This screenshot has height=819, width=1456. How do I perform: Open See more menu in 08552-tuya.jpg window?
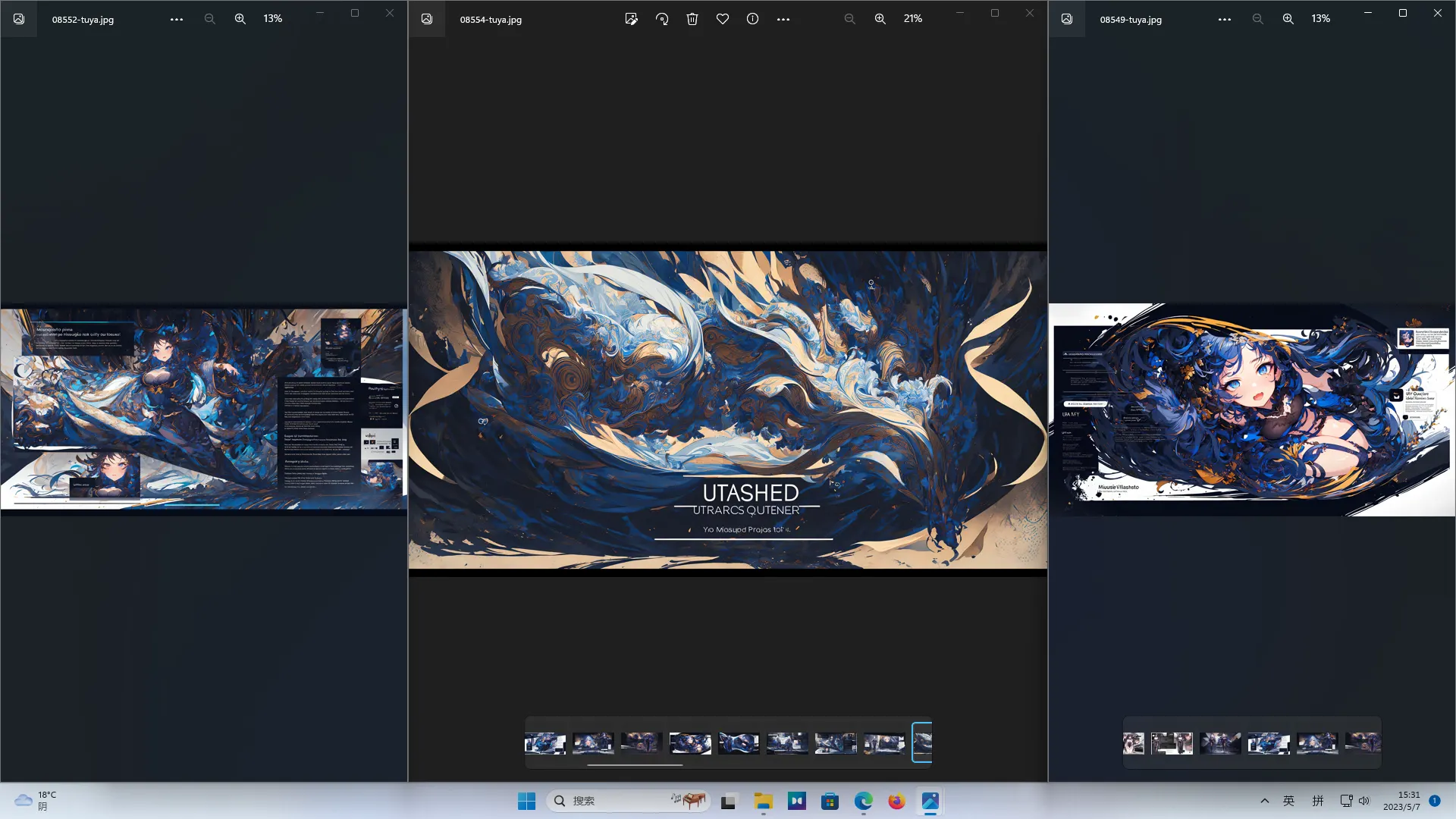pyautogui.click(x=177, y=19)
